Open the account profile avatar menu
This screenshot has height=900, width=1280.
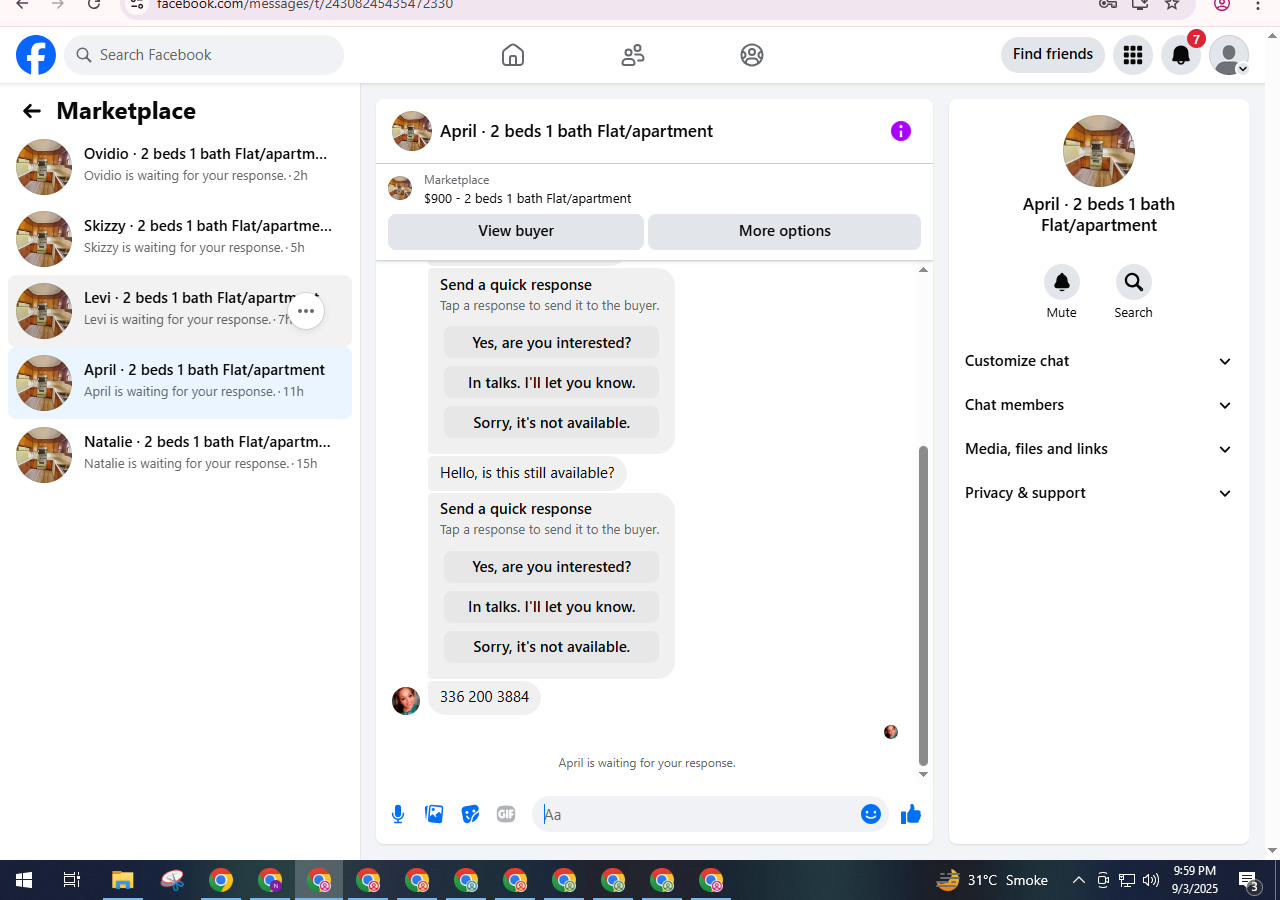[1229, 55]
